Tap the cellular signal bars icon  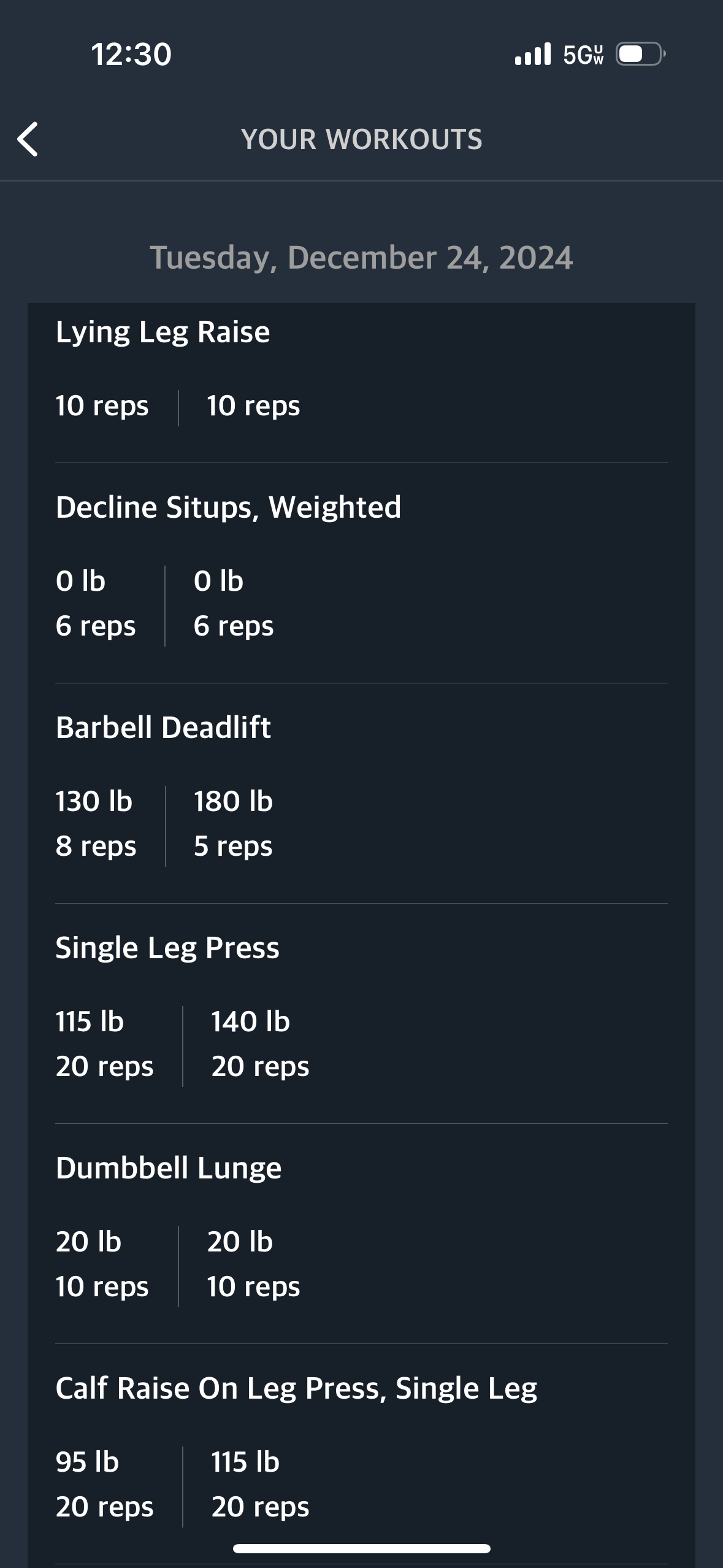(x=533, y=54)
